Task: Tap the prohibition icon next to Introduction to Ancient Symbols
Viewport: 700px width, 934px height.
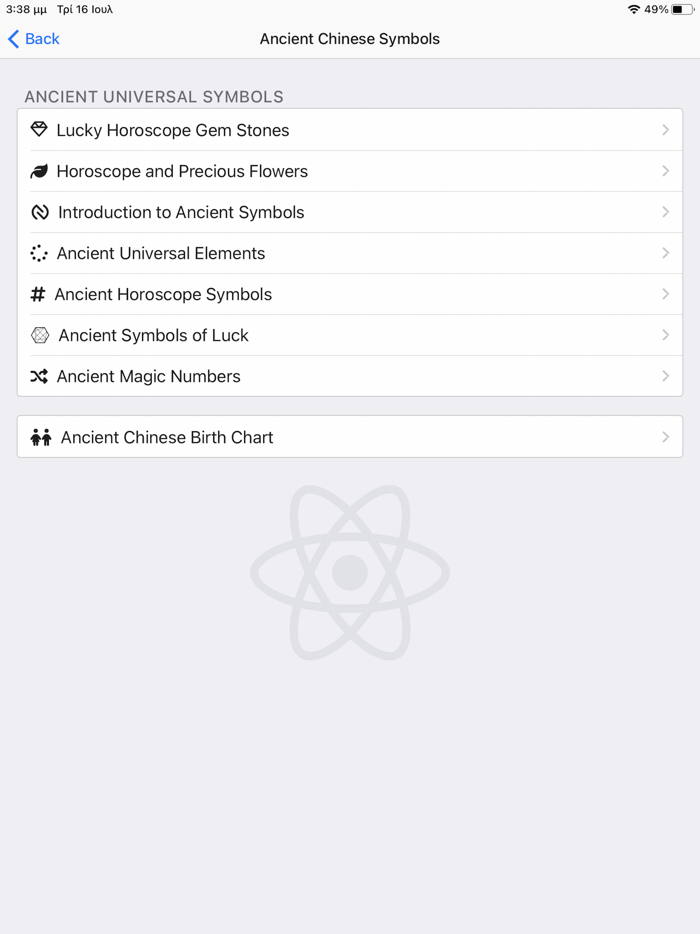Action: [x=39, y=212]
